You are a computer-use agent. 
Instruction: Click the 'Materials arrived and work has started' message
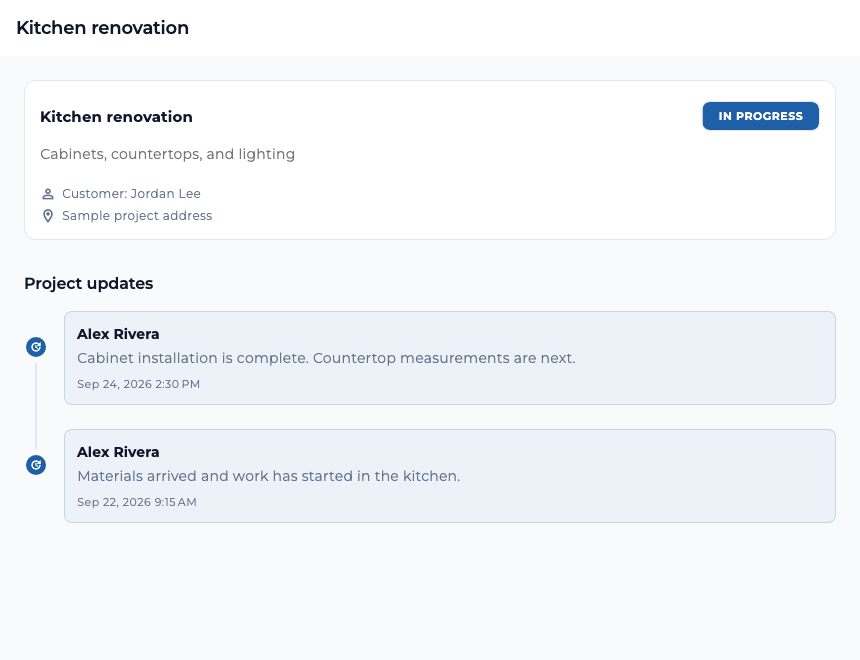click(269, 476)
